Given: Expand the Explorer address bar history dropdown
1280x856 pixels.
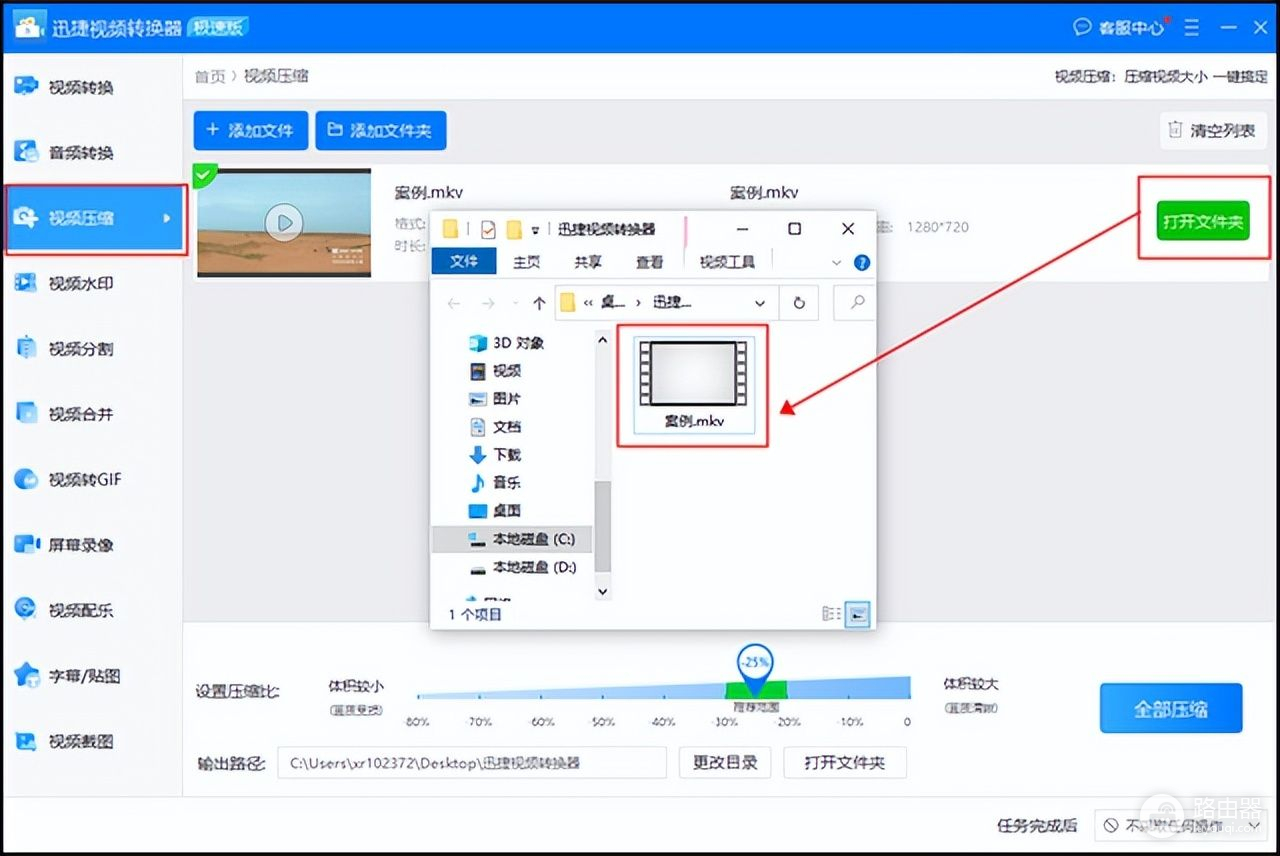Looking at the screenshot, I should 760,303.
